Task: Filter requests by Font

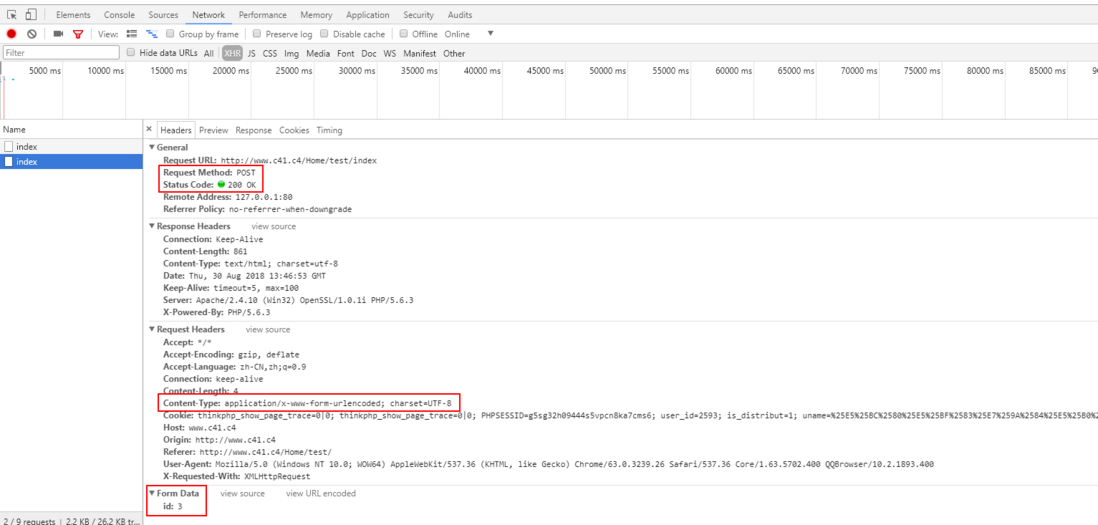Action: [345, 53]
